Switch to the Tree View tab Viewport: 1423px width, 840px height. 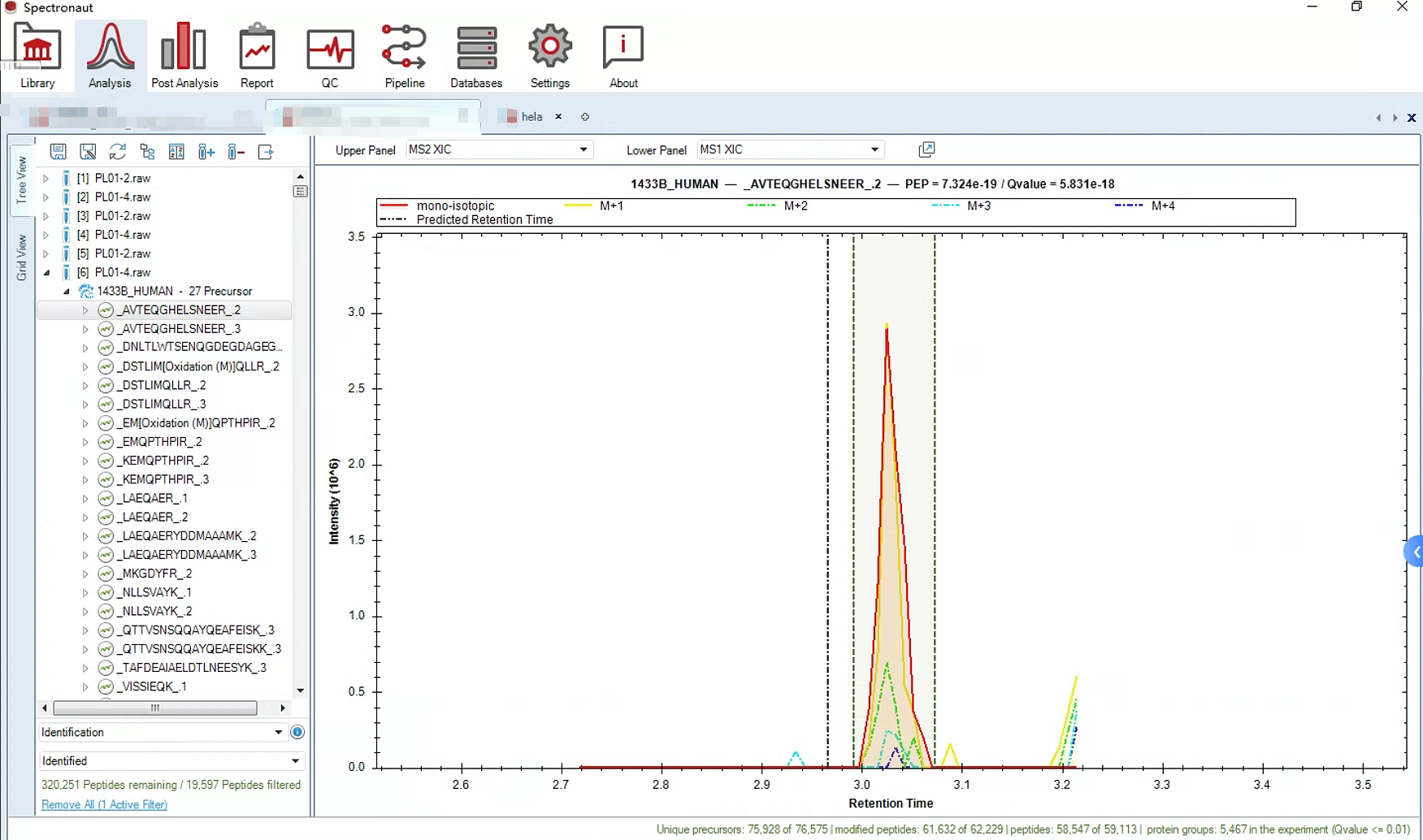tap(22, 180)
